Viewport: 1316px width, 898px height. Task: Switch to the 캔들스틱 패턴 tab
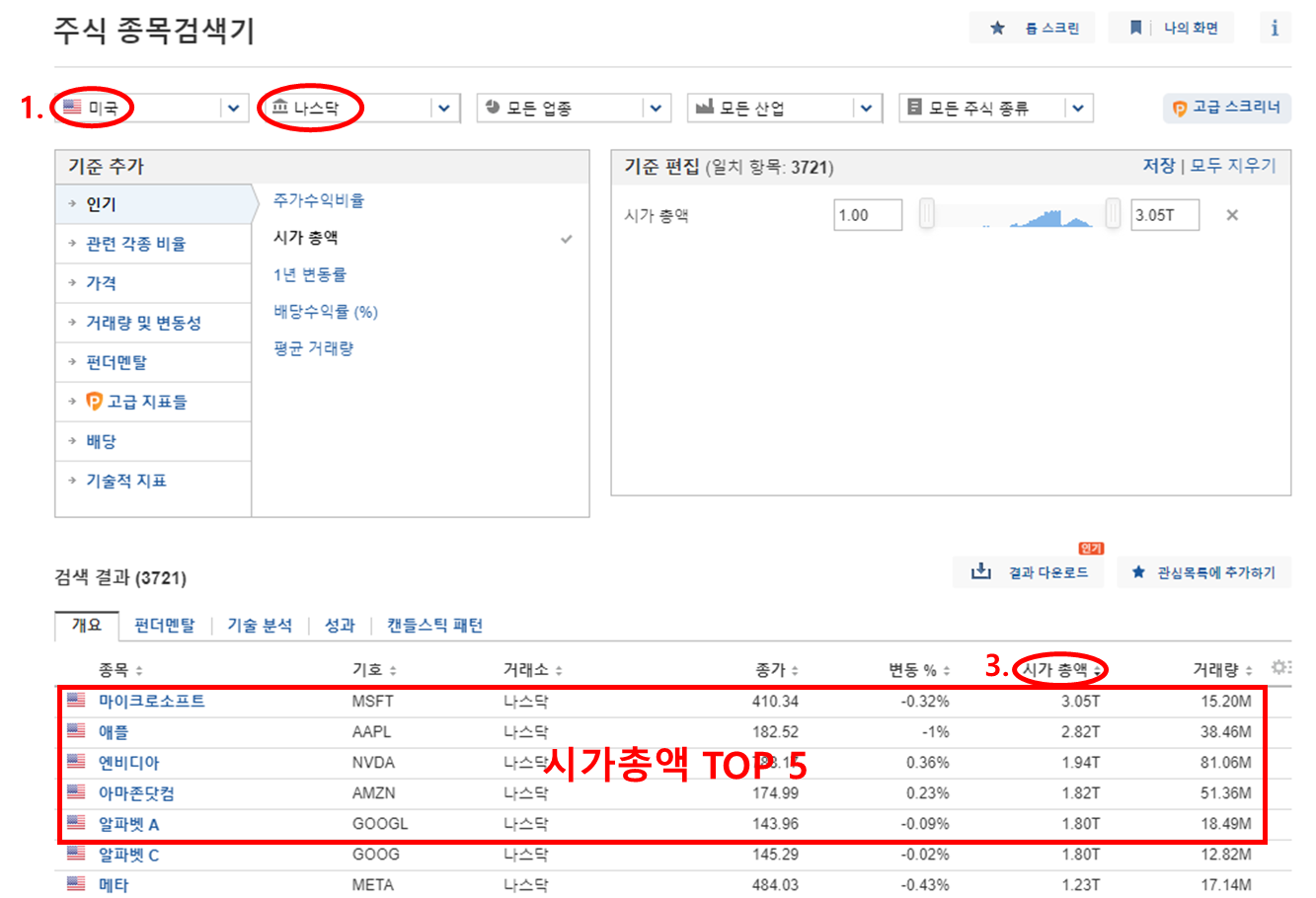point(434,625)
